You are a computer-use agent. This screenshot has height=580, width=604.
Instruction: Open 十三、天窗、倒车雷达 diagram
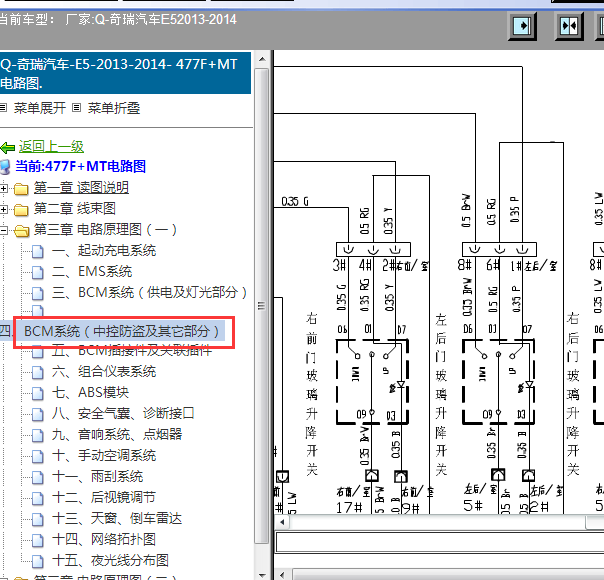[x=117, y=518]
